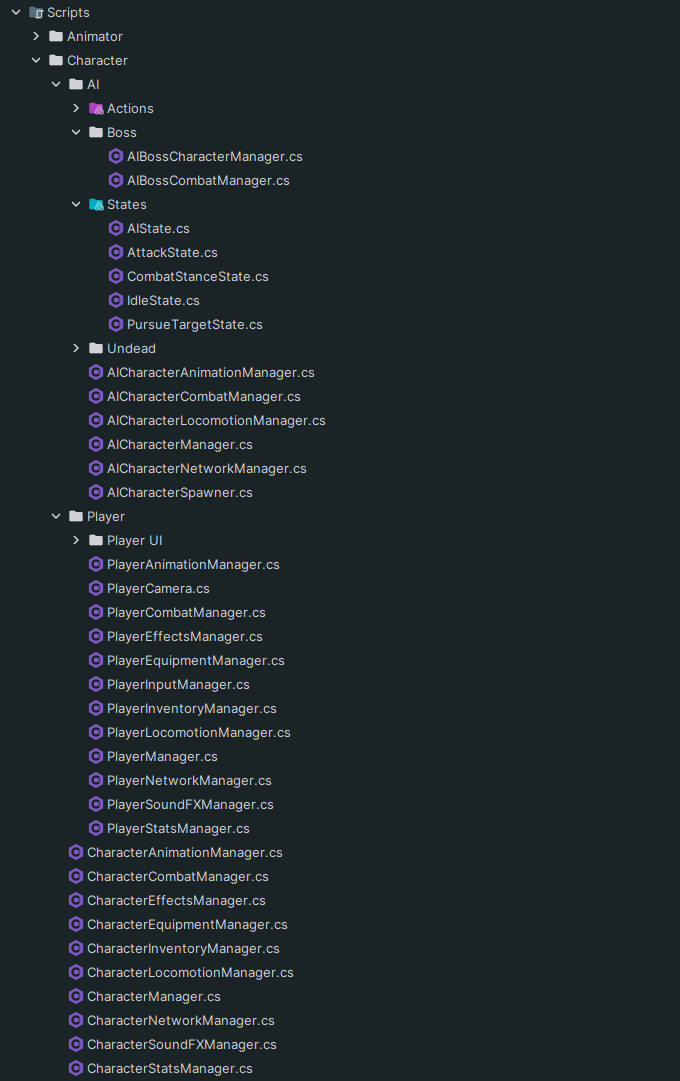The width and height of the screenshot is (680, 1081).
Task: Collapse the Player folder
Action: click(x=56, y=516)
